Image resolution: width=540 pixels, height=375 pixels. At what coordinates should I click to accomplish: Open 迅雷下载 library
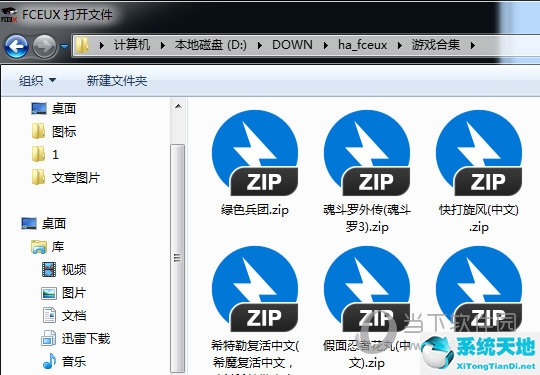[86, 339]
